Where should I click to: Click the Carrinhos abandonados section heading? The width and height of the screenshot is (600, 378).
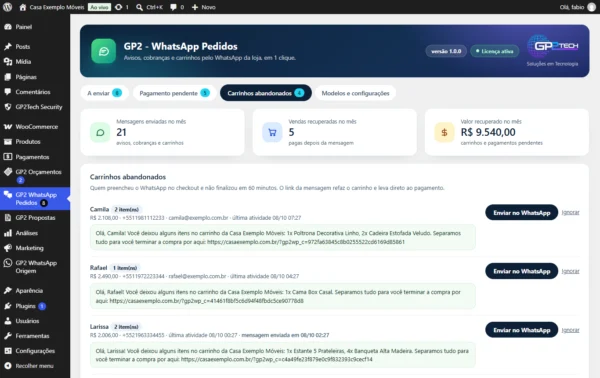tap(128, 177)
